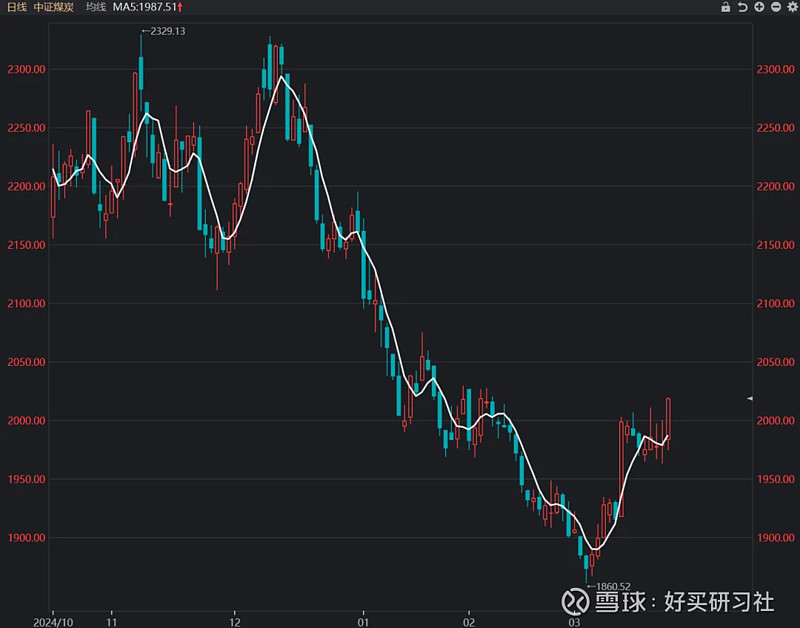Click 2300.00 on the left price axis

[x=27, y=69]
